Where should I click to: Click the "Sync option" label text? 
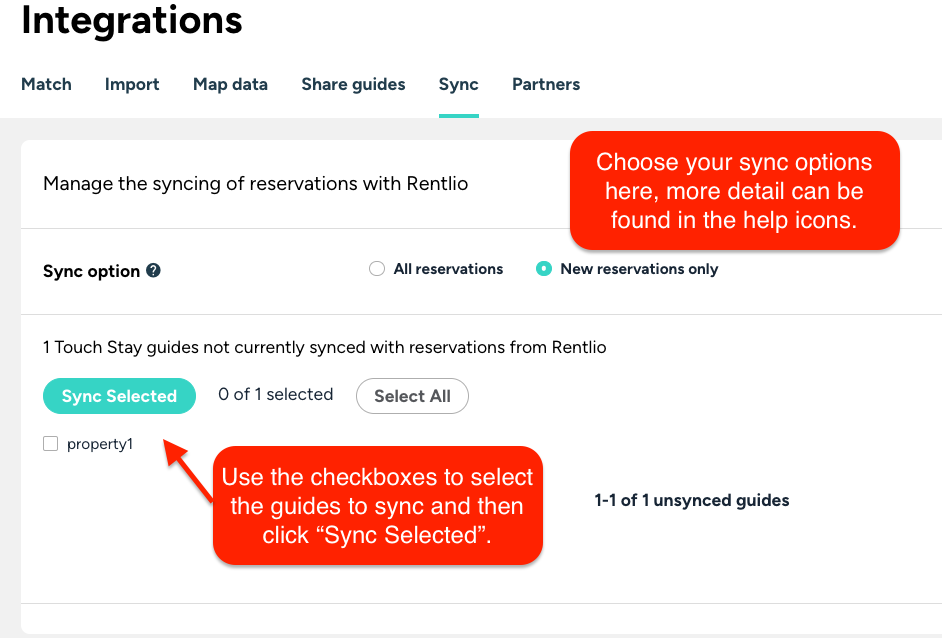pos(91,271)
